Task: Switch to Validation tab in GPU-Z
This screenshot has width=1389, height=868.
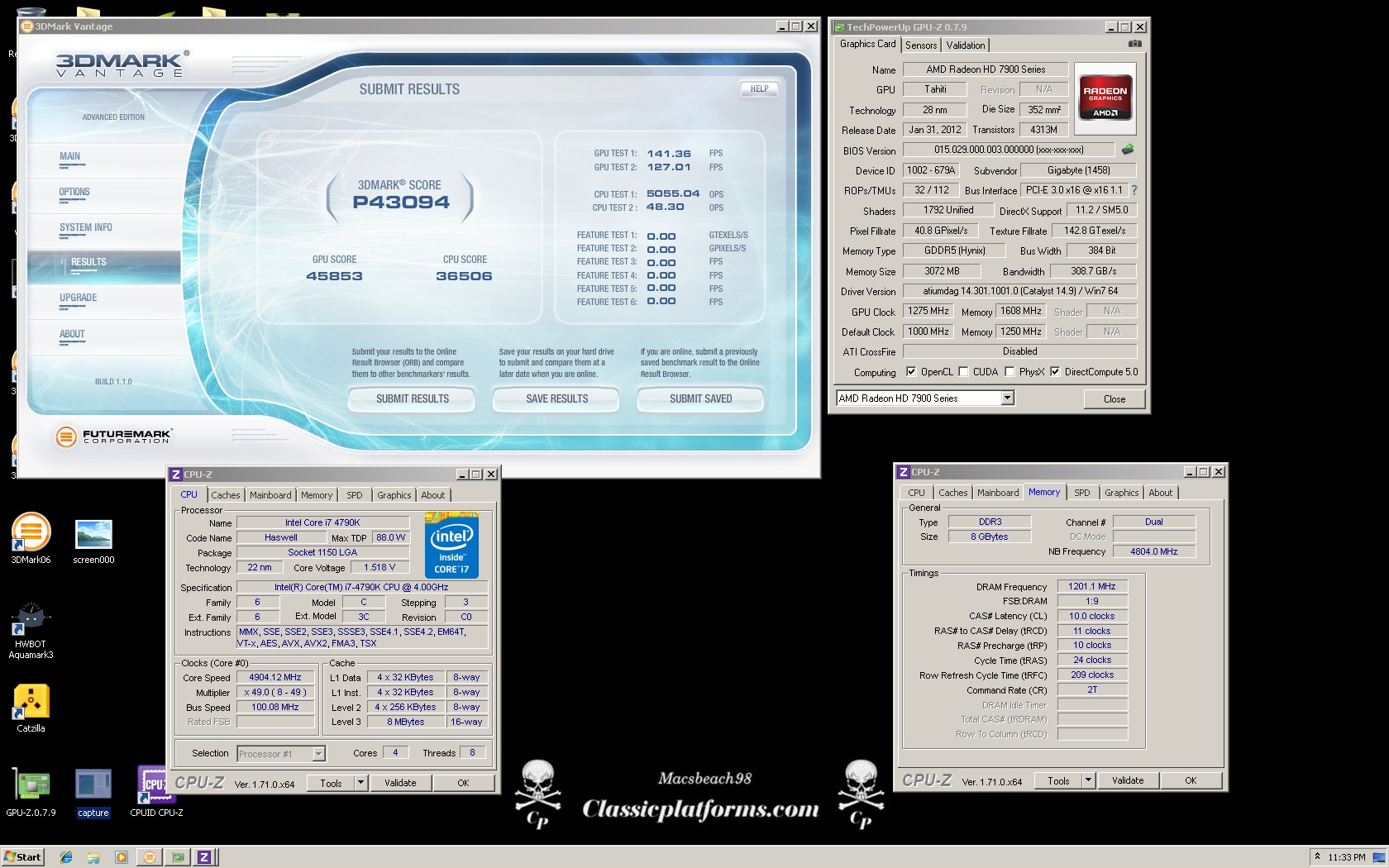Action: pos(966,45)
